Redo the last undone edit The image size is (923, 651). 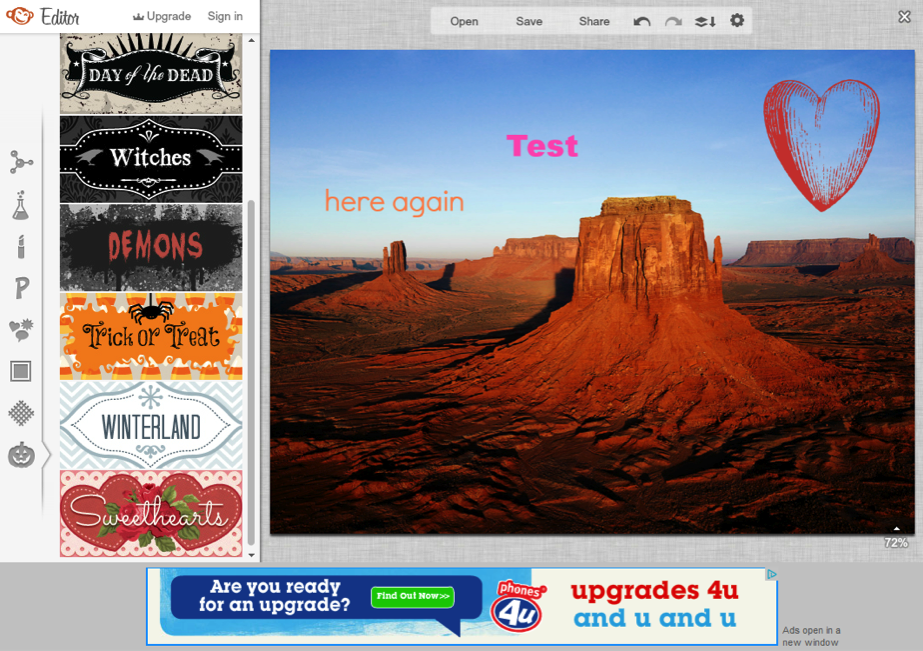(x=673, y=21)
